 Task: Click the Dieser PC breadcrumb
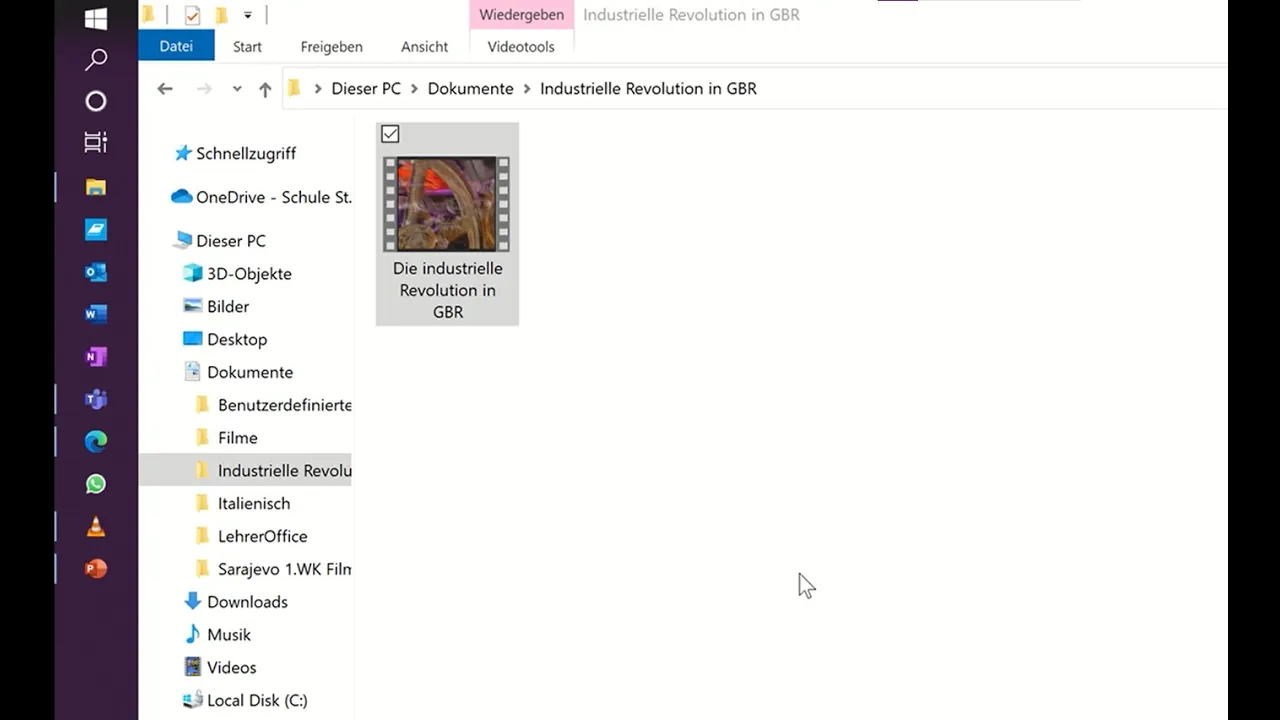click(x=366, y=89)
